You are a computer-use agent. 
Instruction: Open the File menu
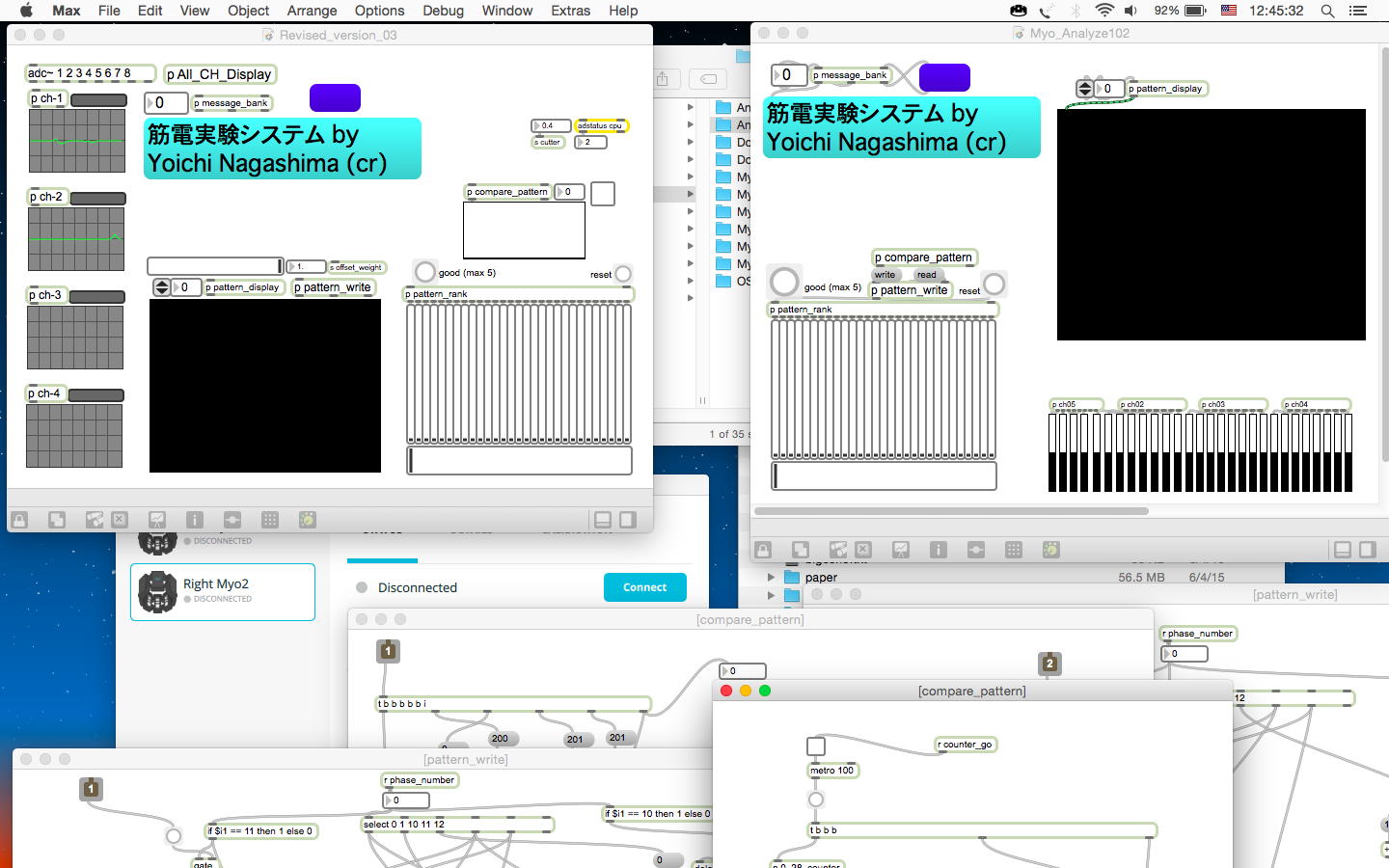coord(109,11)
